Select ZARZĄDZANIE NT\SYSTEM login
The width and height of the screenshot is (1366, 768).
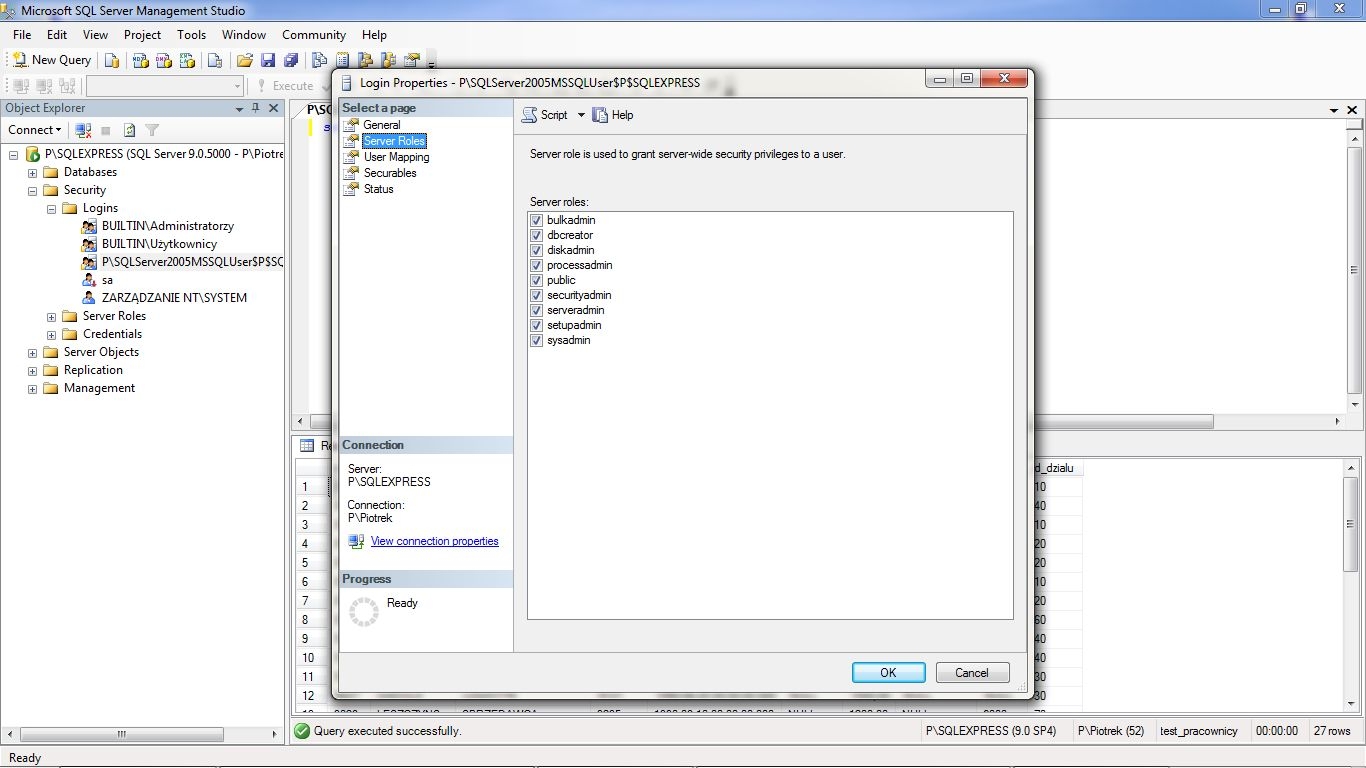(x=174, y=298)
